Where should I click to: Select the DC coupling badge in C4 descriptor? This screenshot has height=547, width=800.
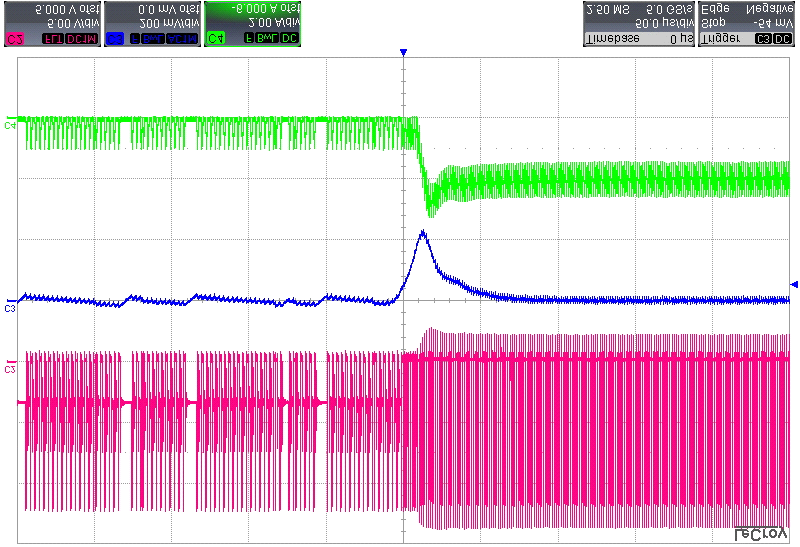[x=289, y=38]
